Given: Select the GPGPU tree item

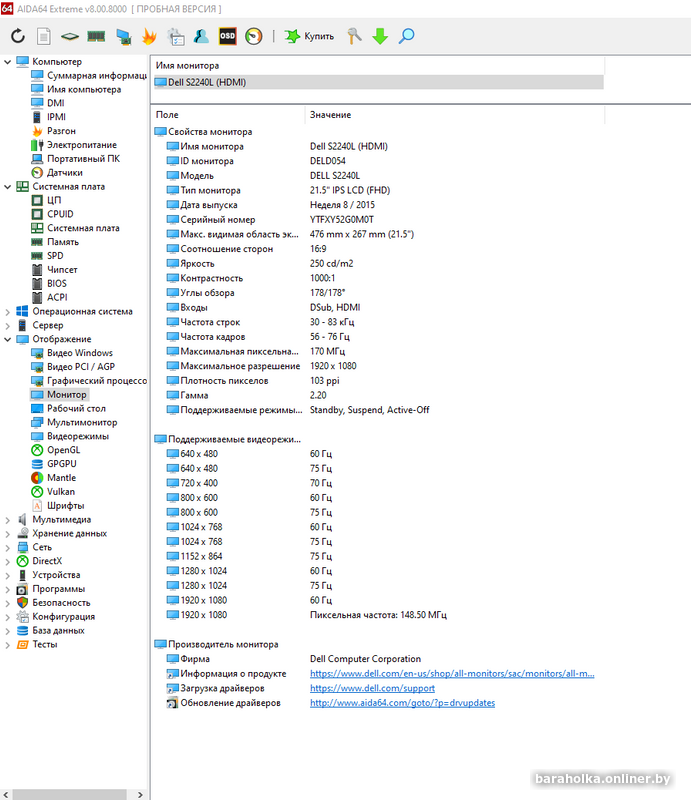Looking at the screenshot, I should pyautogui.click(x=54, y=464).
